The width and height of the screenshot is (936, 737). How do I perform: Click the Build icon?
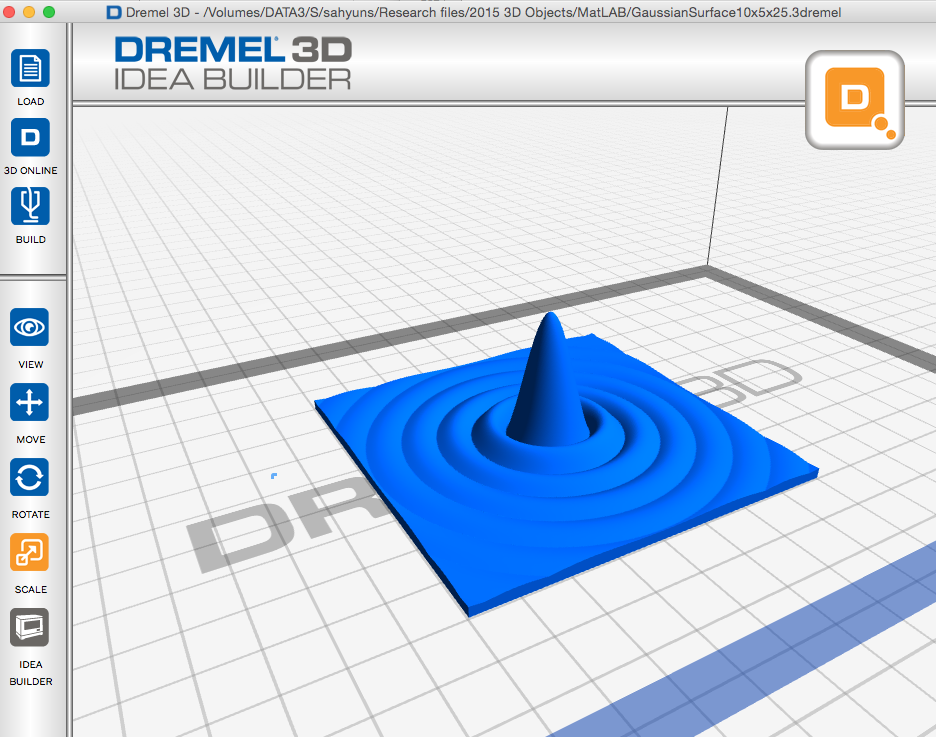click(x=30, y=206)
